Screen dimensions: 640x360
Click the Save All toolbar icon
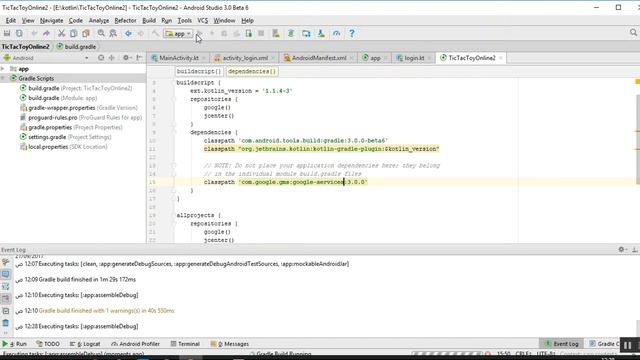(7, 33)
